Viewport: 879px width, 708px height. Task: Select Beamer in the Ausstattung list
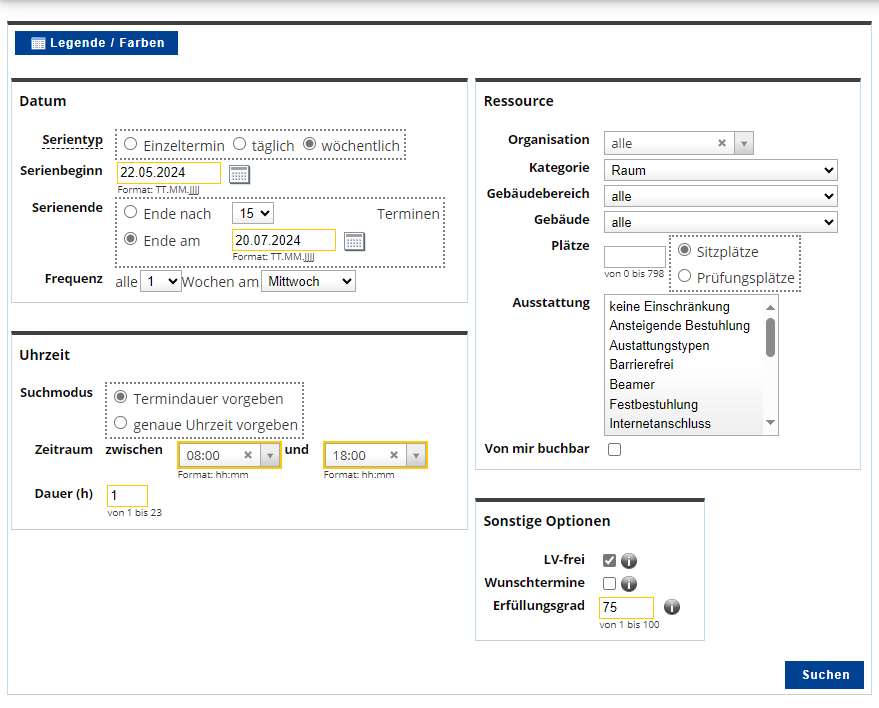[632, 385]
